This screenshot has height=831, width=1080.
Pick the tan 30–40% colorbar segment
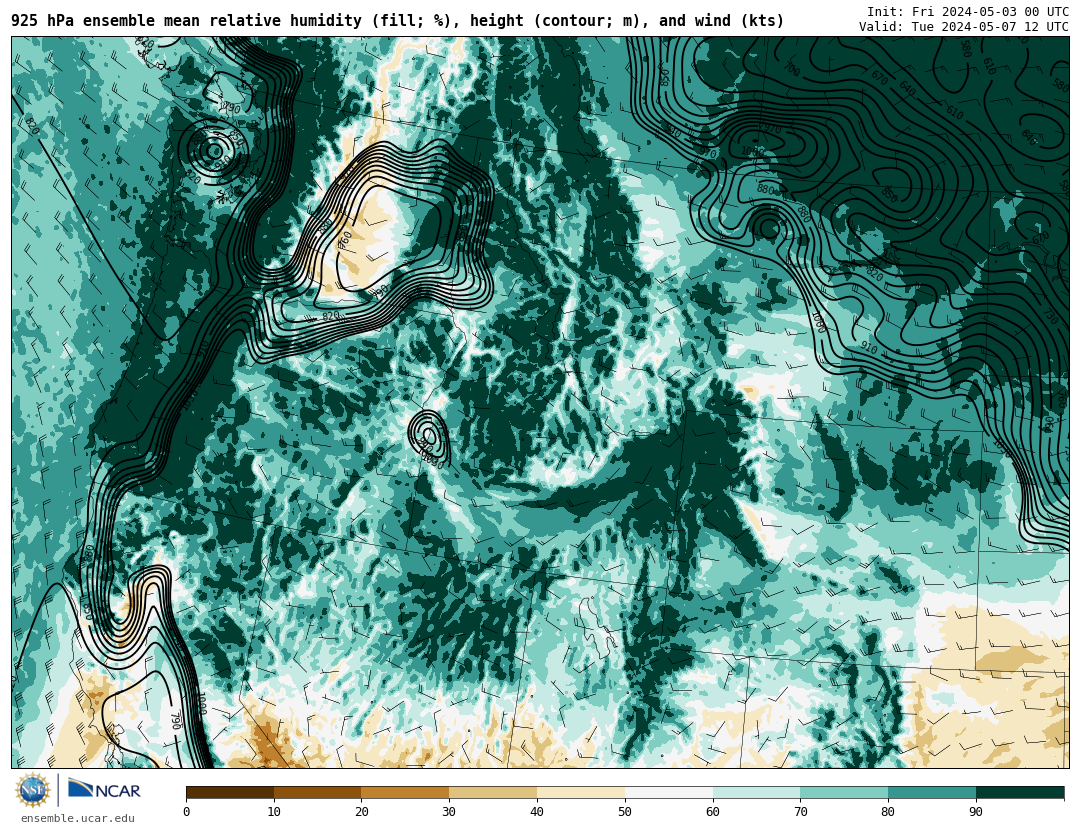493,793
